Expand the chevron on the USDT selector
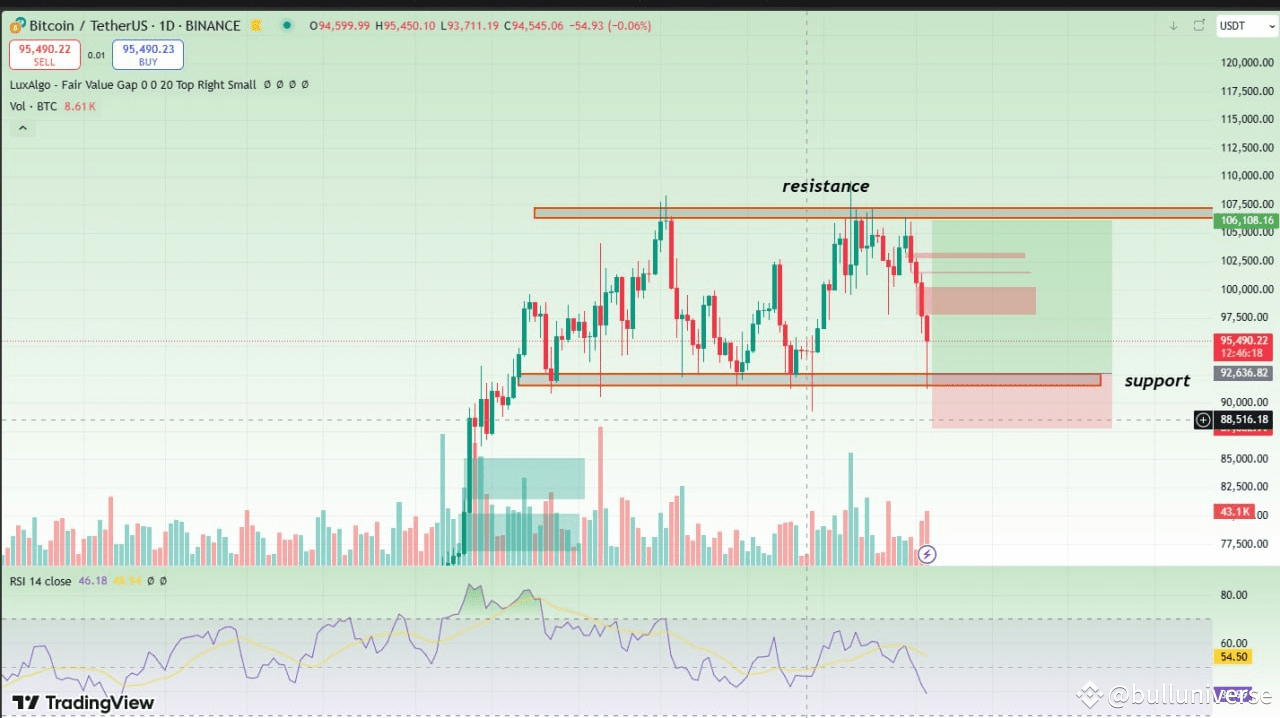The height and width of the screenshot is (718, 1280). point(1271,26)
